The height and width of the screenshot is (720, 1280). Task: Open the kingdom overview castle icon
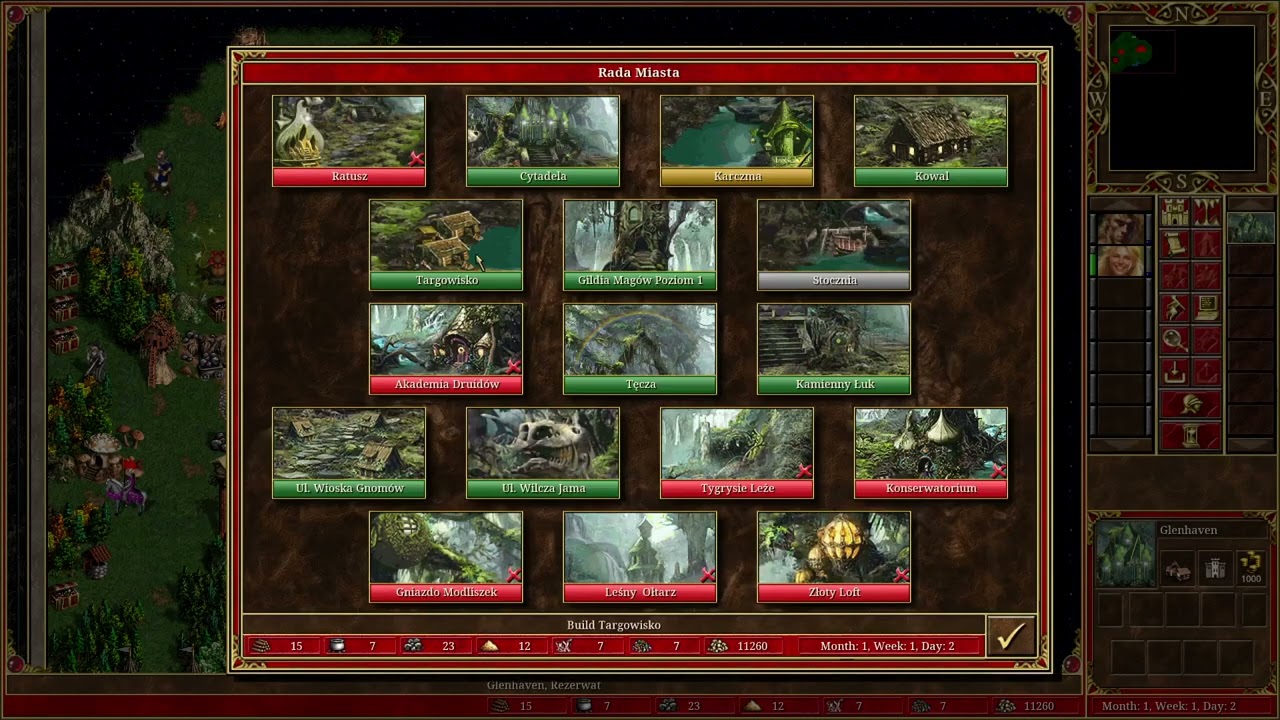[x=1175, y=212]
